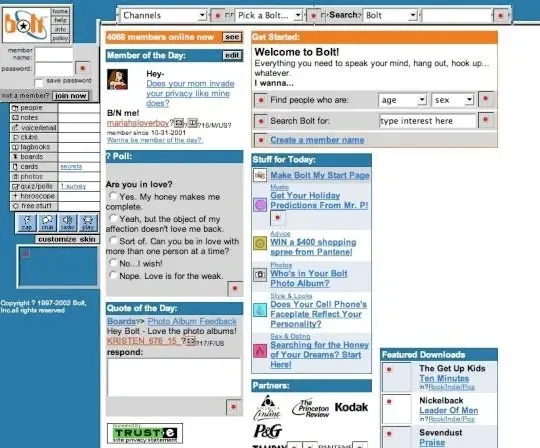Launch the radio icon button
The width and height of the screenshot is (540, 448).
(68, 223)
